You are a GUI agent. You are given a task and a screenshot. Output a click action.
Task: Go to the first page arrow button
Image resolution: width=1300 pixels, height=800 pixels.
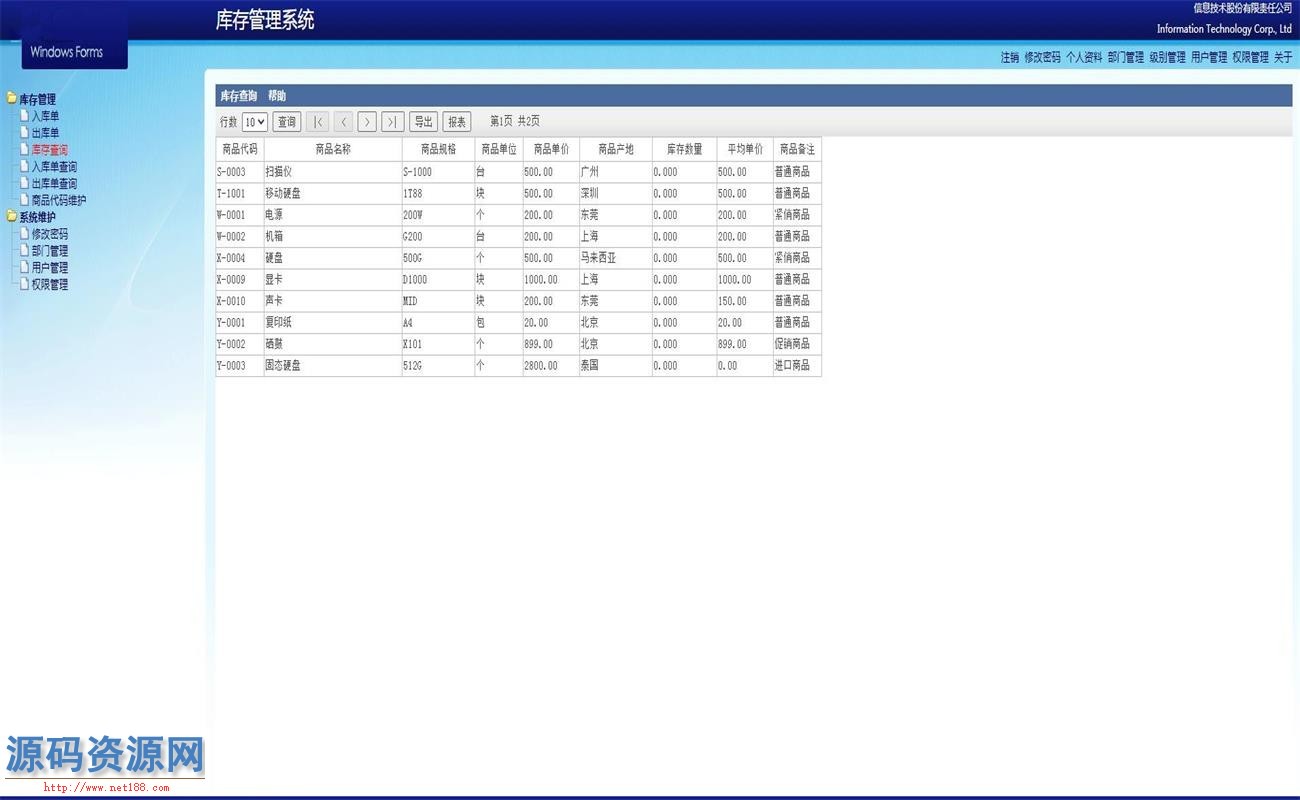[317, 122]
